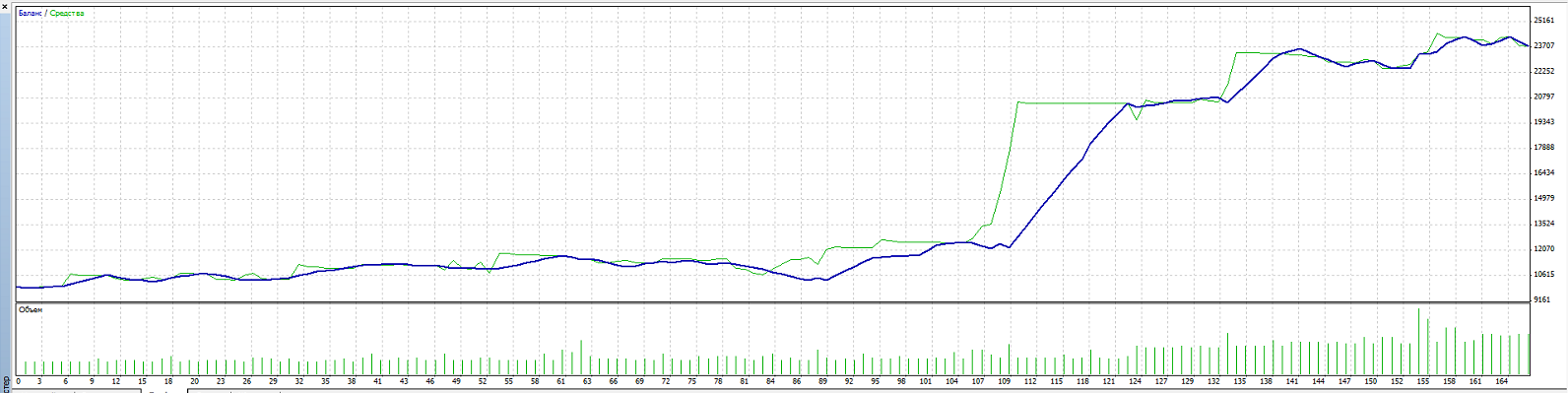Click the 13524 value on the price scale
Image resolution: width=1568 pixels, height=393 pixels.
tap(1543, 224)
